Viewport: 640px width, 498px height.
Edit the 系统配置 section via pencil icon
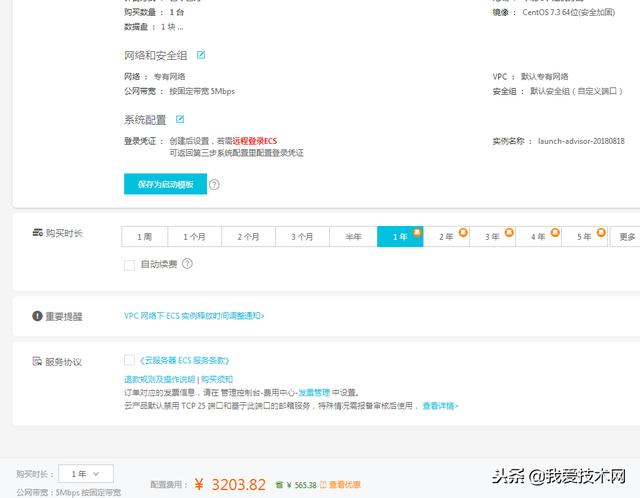pyautogui.click(x=180, y=119)
